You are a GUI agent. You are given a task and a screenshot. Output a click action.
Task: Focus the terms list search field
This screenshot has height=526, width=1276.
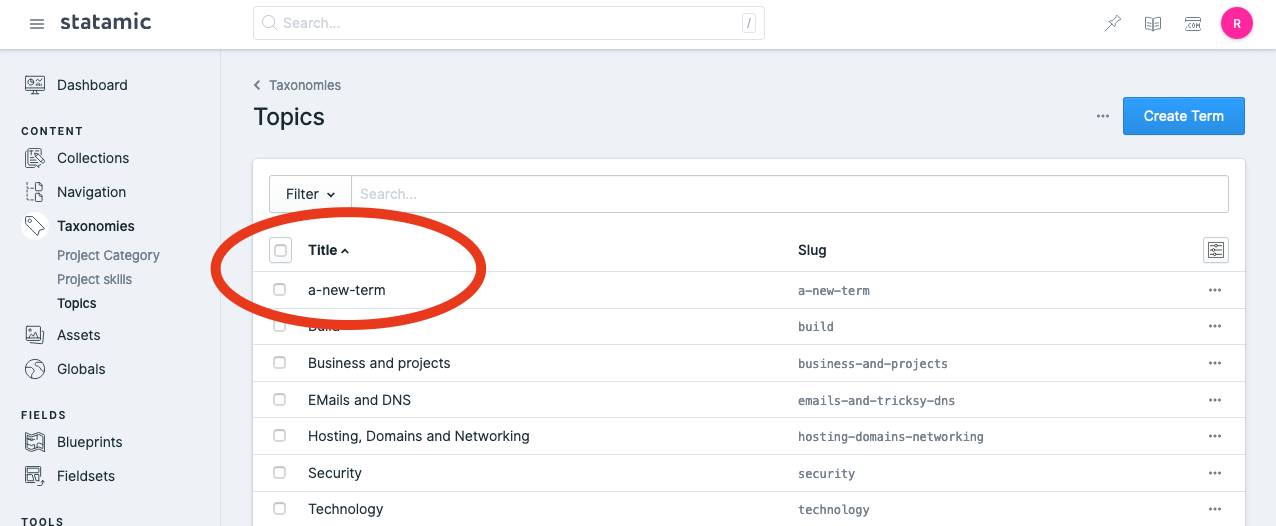789,194
